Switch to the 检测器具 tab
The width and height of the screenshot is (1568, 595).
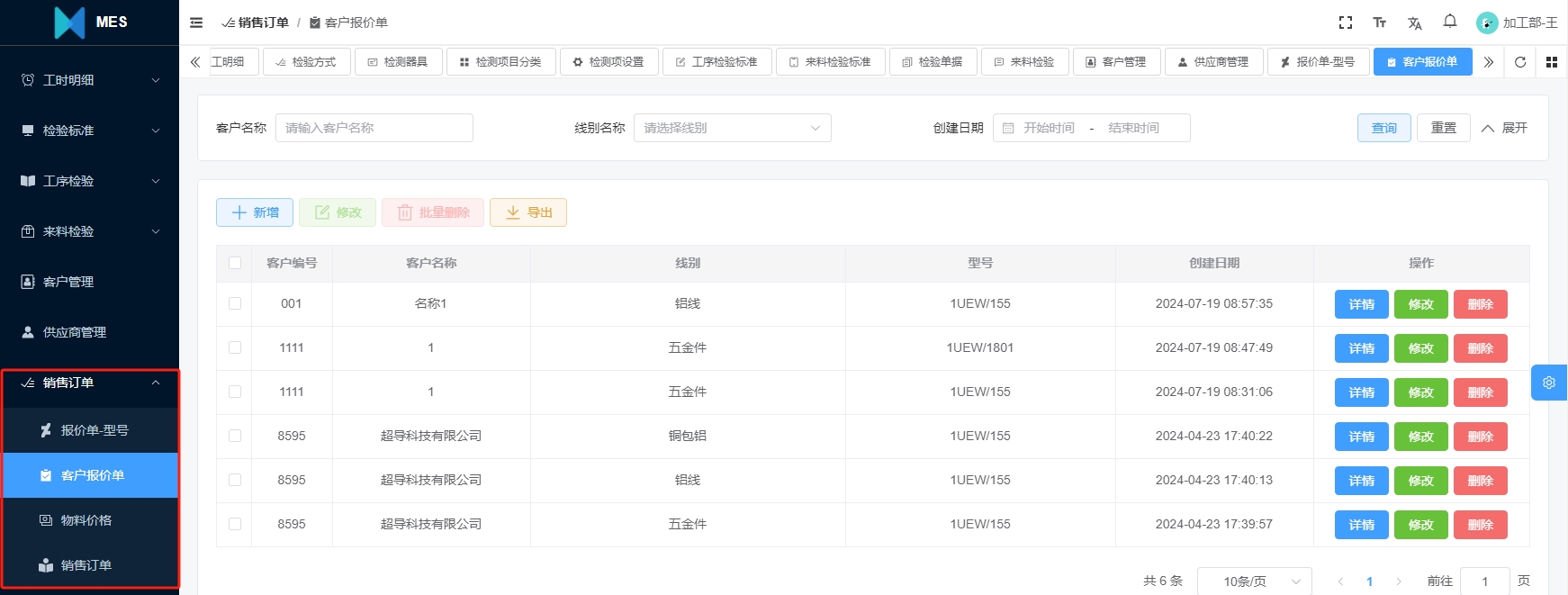[398, 62]
